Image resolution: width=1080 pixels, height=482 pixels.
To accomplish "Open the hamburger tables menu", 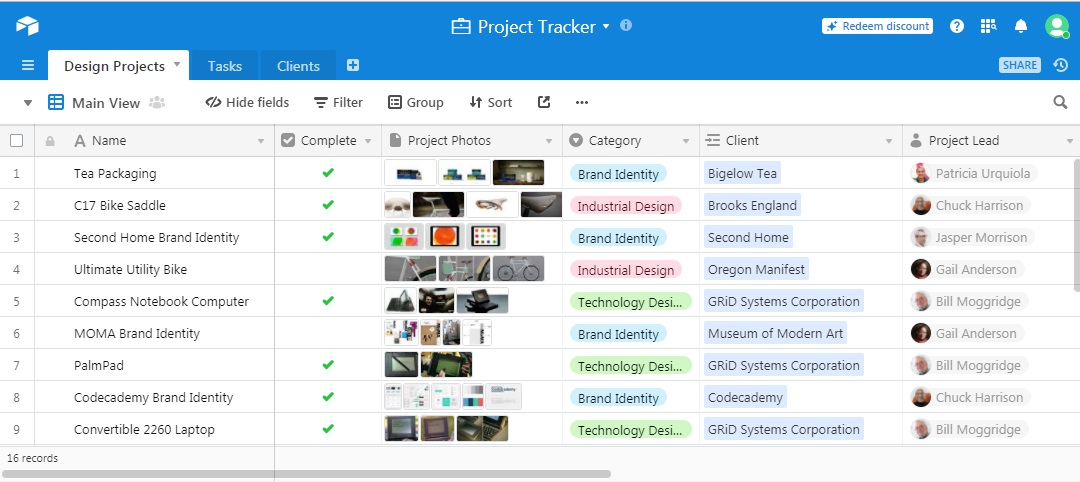I will coord(28,65).
